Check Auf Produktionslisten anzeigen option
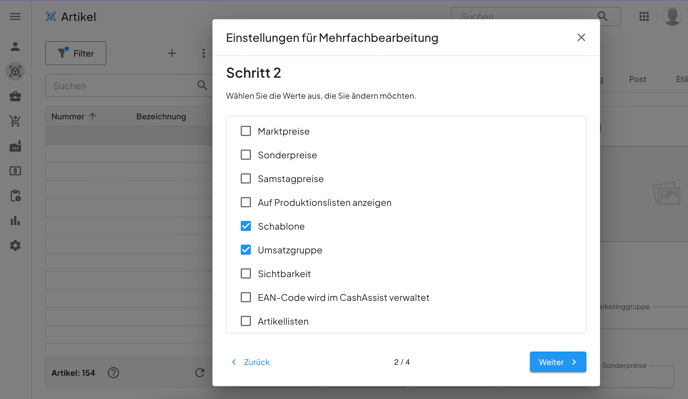This screenshot has height=399, width=688. coord(246,202)
